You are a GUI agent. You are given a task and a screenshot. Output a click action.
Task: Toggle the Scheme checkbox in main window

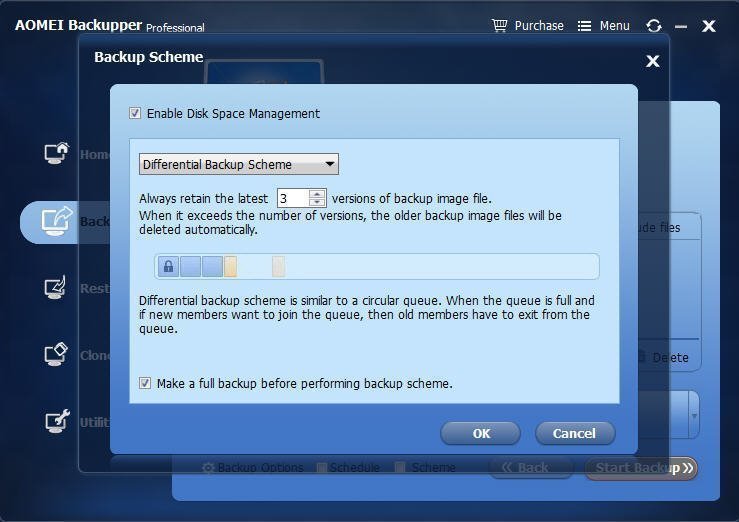(400, 467)
